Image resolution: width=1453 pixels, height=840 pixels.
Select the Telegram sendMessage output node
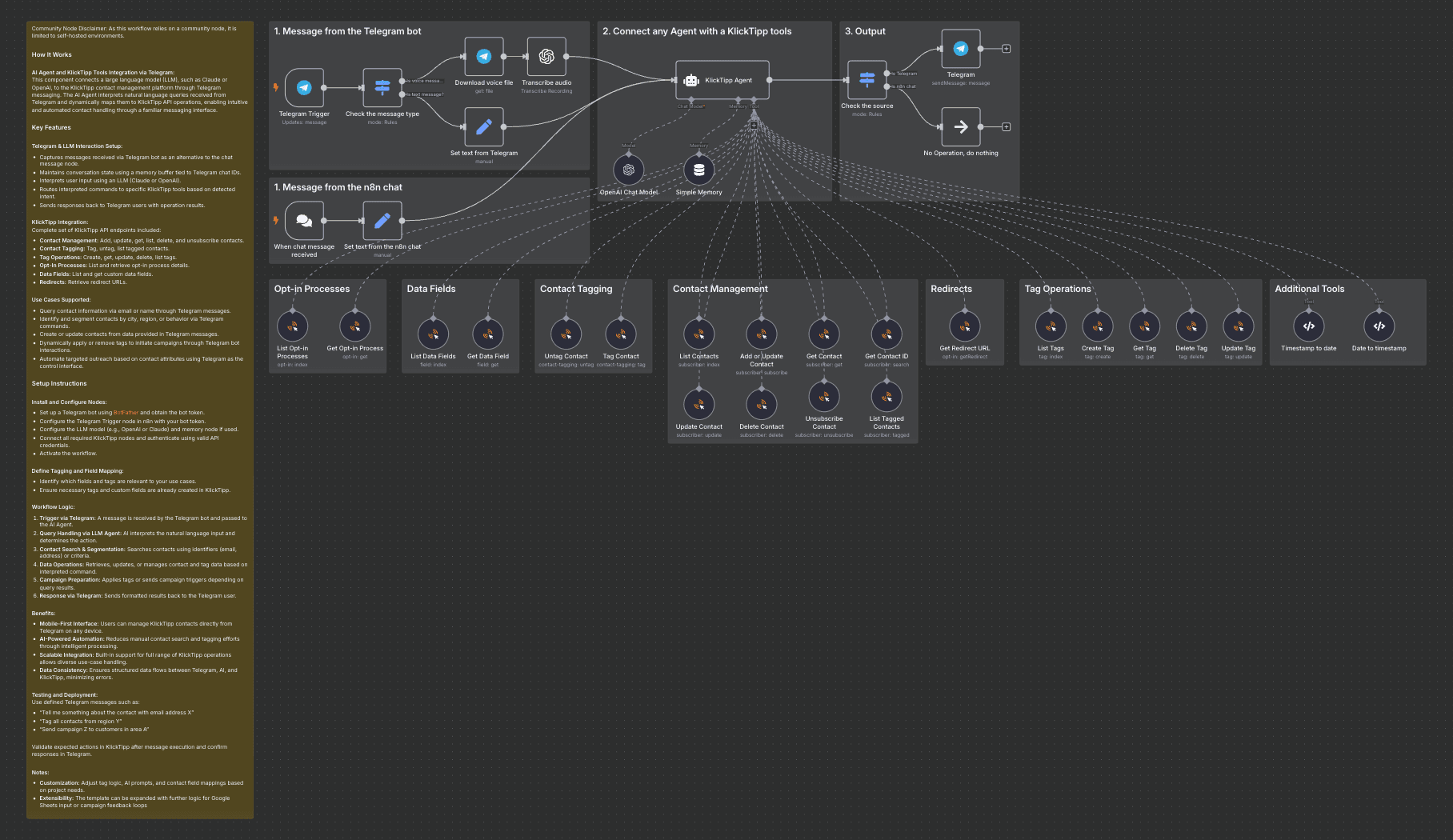961,49
